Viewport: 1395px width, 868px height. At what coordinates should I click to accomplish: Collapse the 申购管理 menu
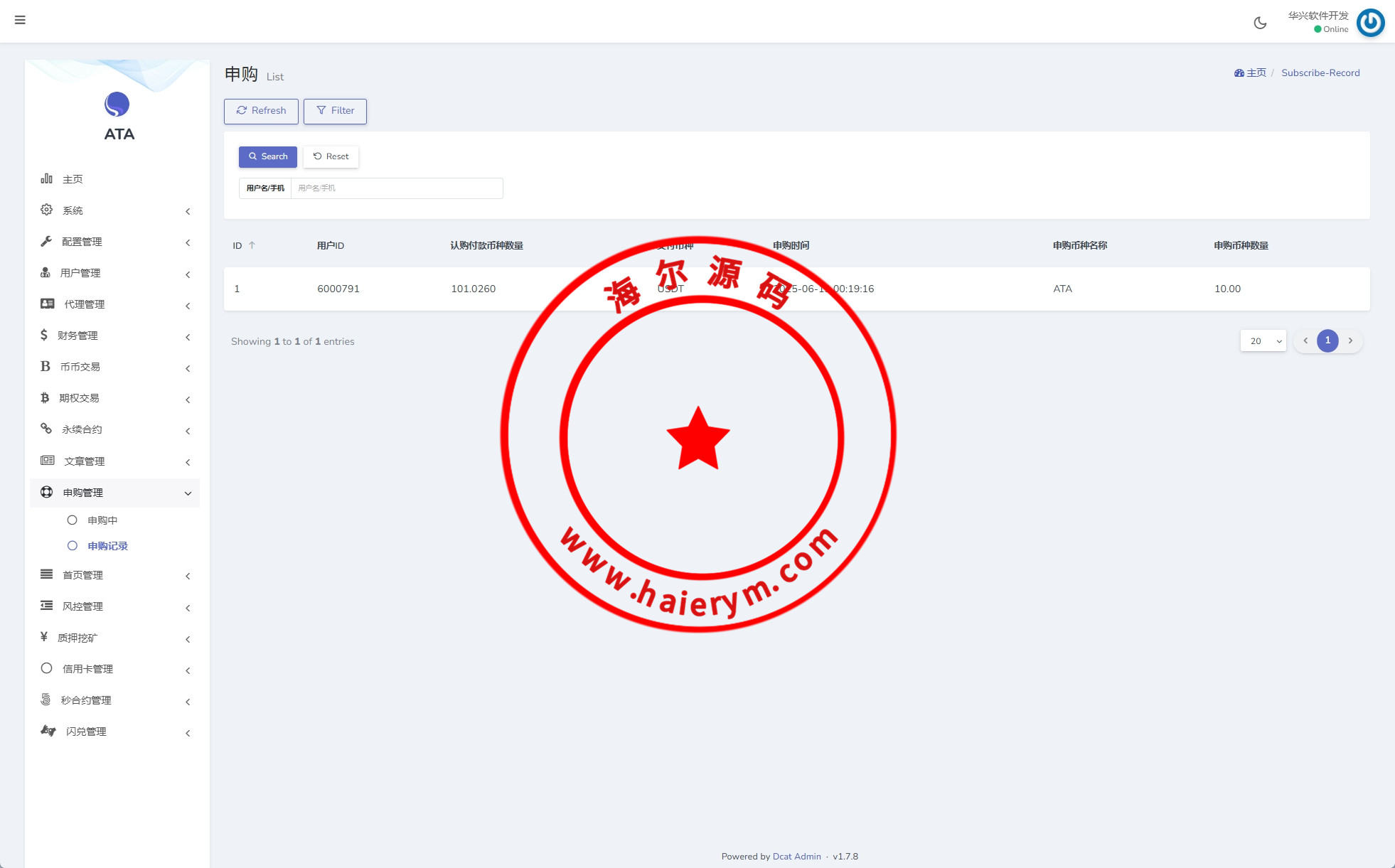[x=188, y=493]
